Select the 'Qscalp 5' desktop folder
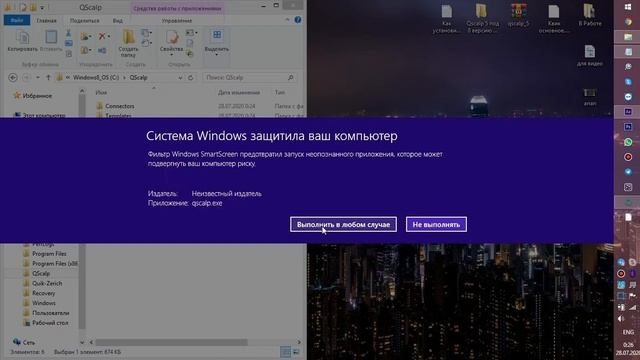The width and height of the screenshot is (640, 360). click(482, 18)
